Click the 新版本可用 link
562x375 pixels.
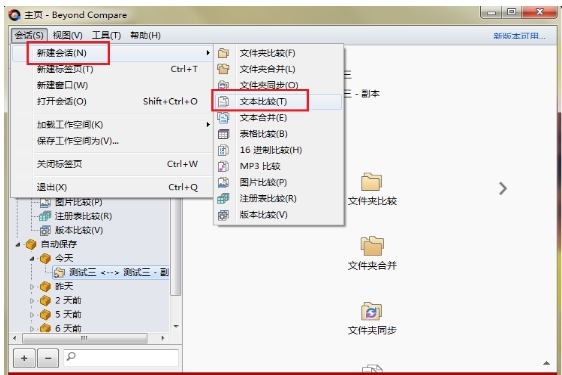(519, 36)
